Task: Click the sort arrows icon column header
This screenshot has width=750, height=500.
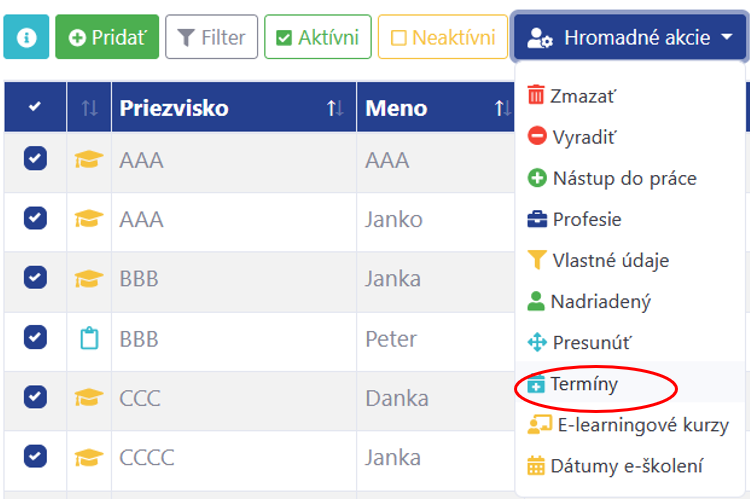Action: 89,108
